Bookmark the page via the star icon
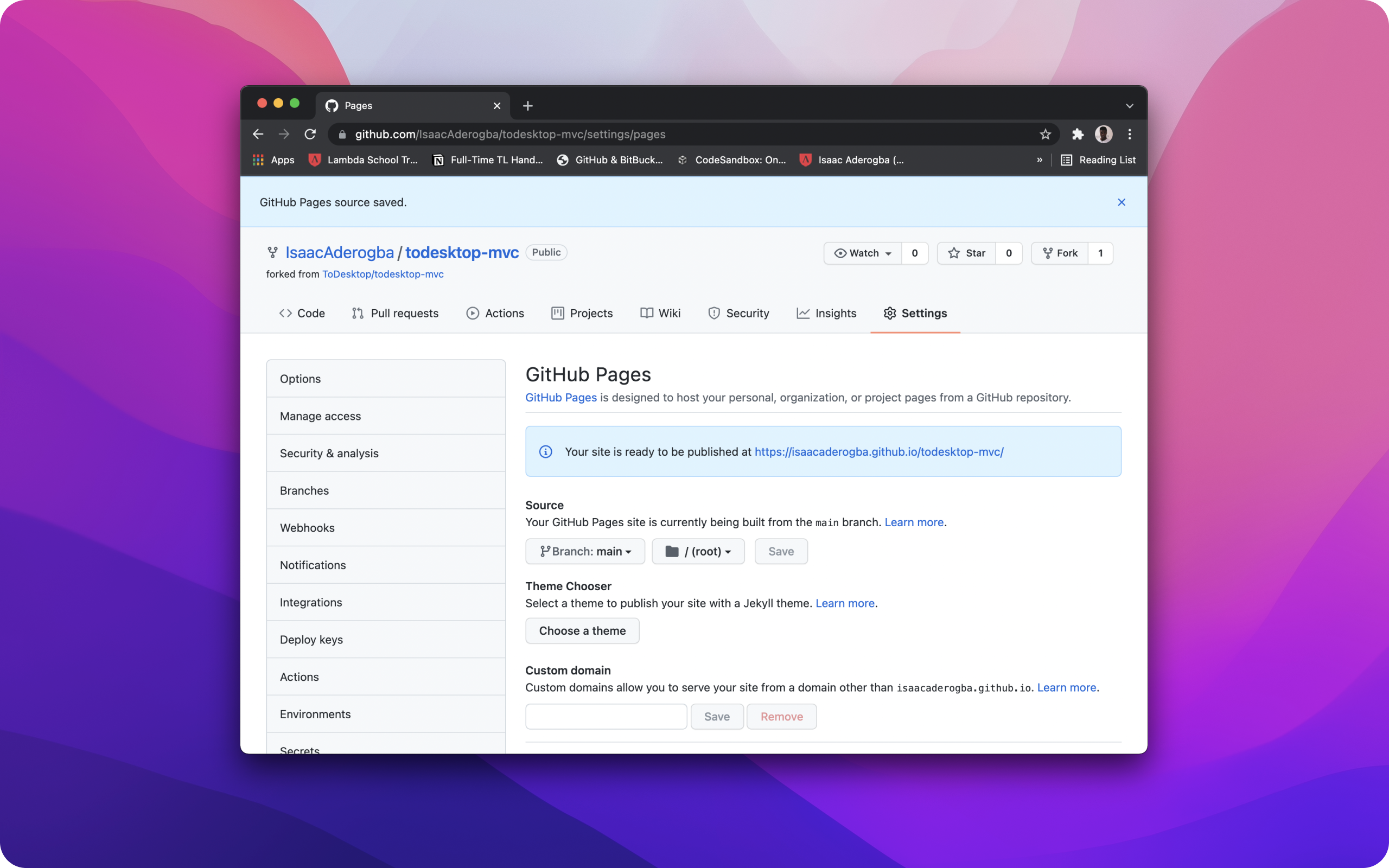Image resolution: width=1389 pixels, height=868 pixels. click(x=1045, y=134)
